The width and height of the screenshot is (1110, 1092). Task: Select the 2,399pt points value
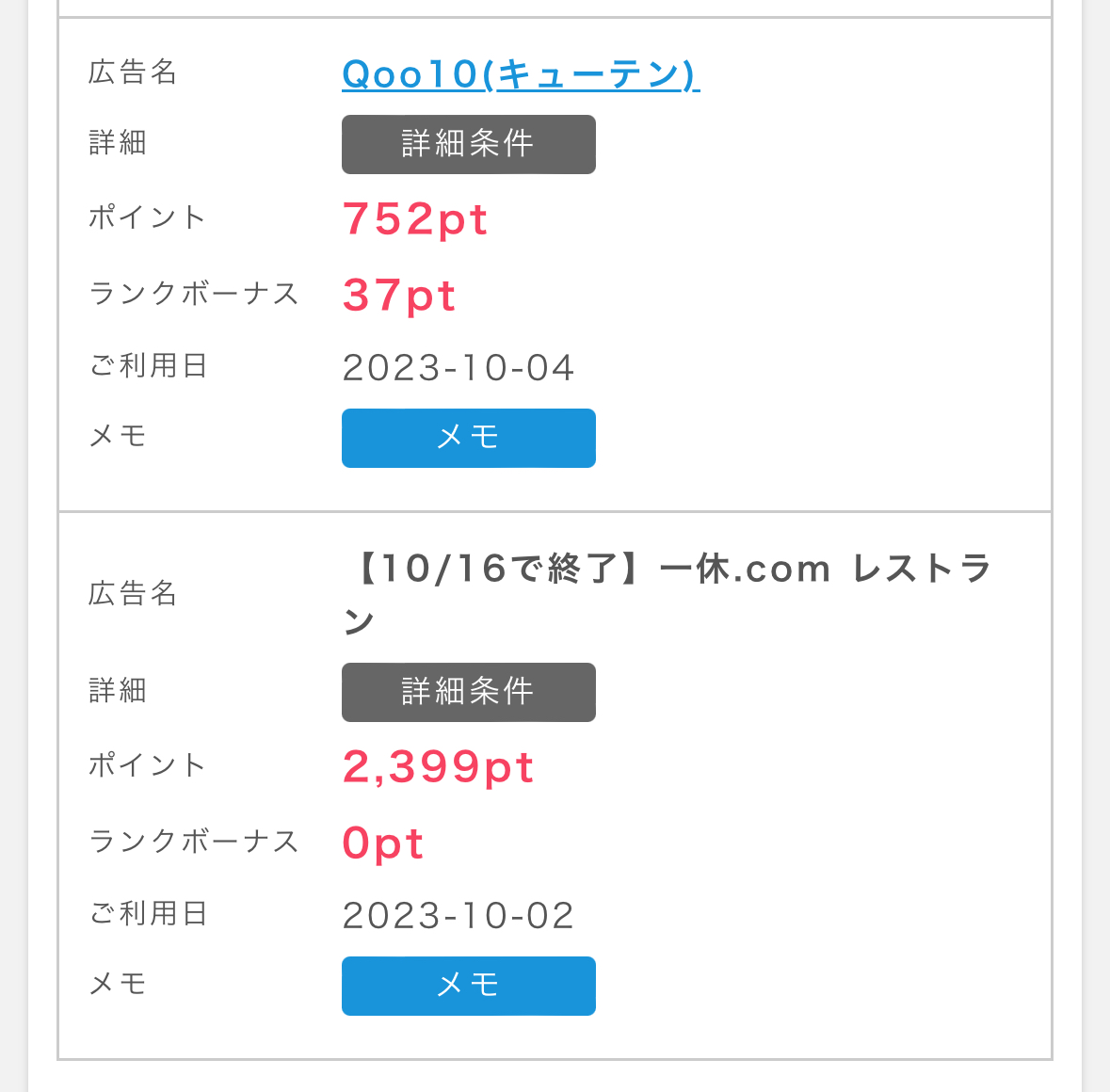coord(438,767)
